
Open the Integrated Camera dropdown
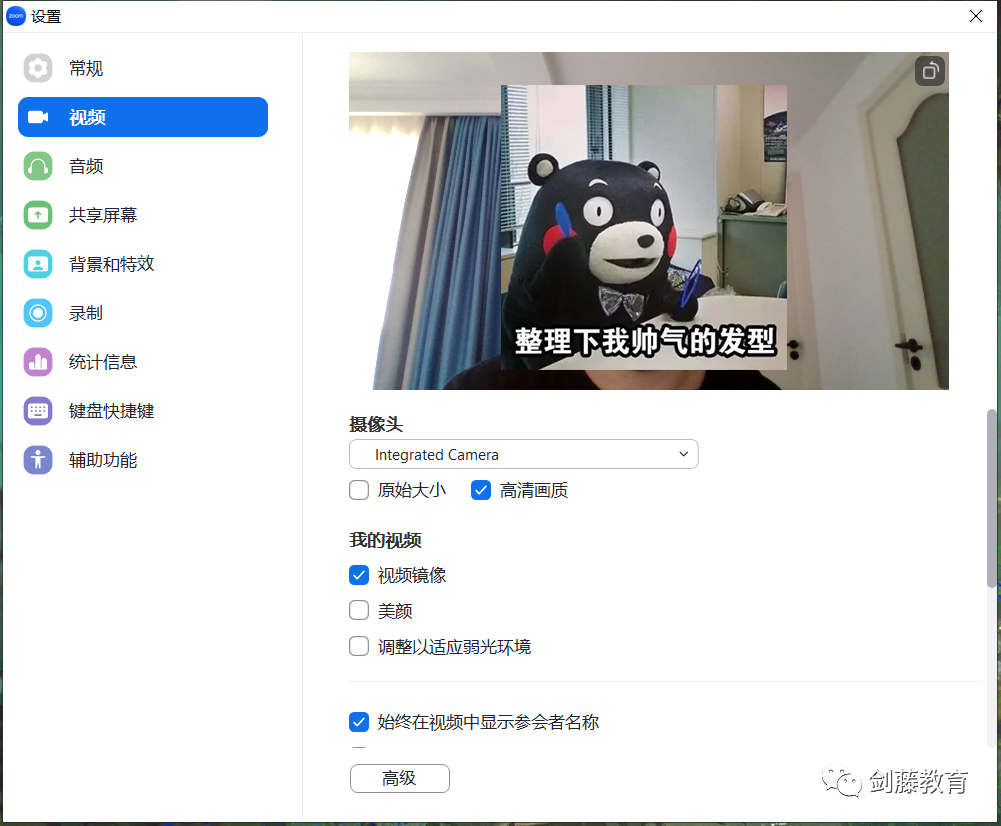point(523,454)
